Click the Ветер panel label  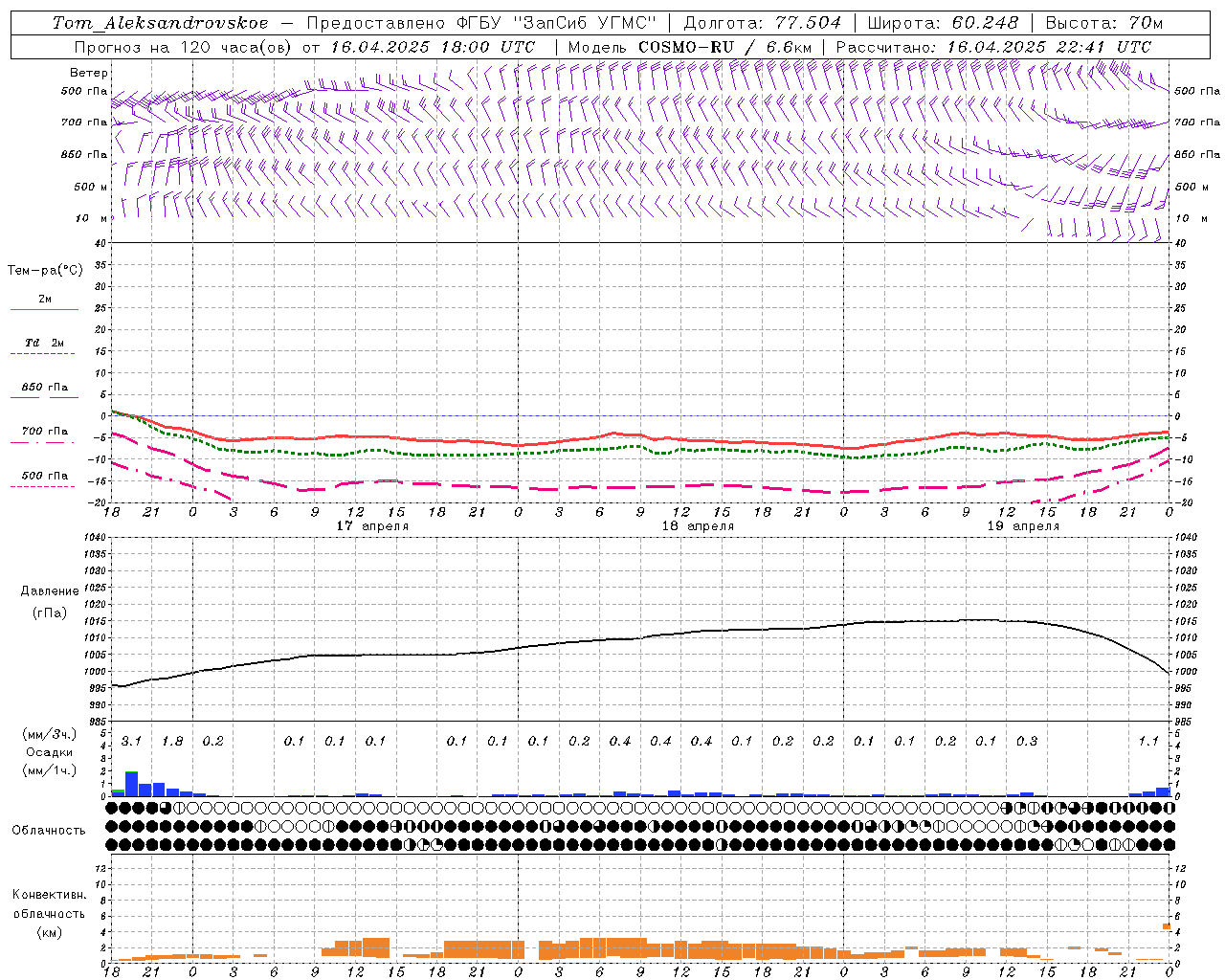coord(89,73)
